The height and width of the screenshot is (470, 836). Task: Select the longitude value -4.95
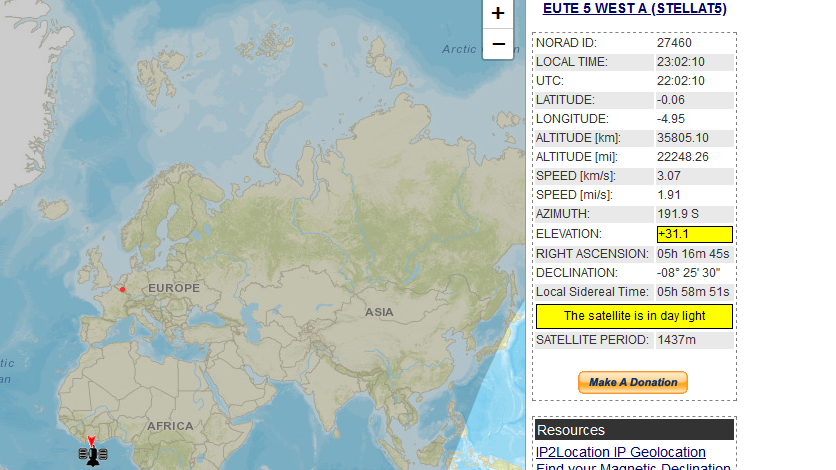click(x=670, y=119)
